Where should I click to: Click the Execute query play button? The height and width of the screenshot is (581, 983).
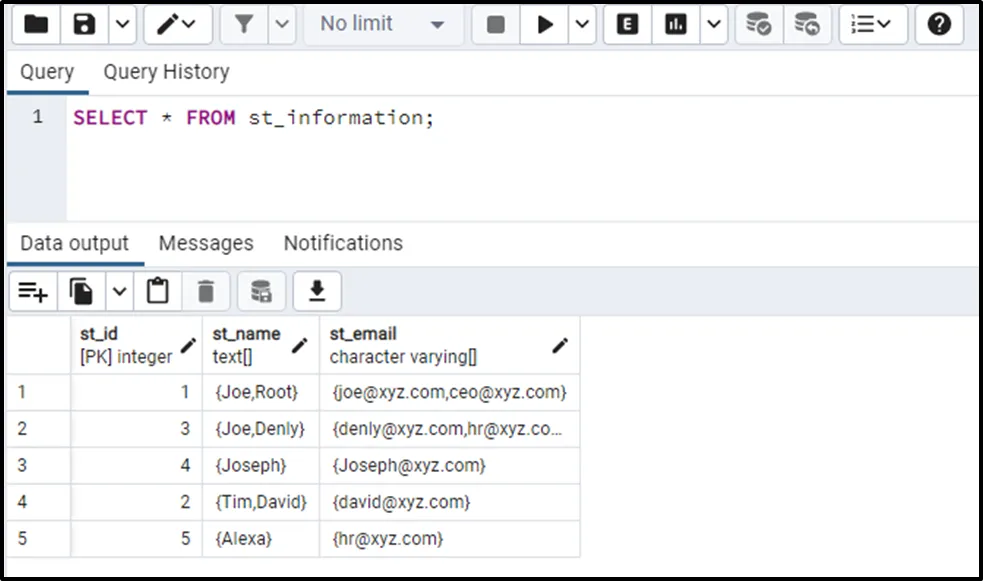pos(545,25)
